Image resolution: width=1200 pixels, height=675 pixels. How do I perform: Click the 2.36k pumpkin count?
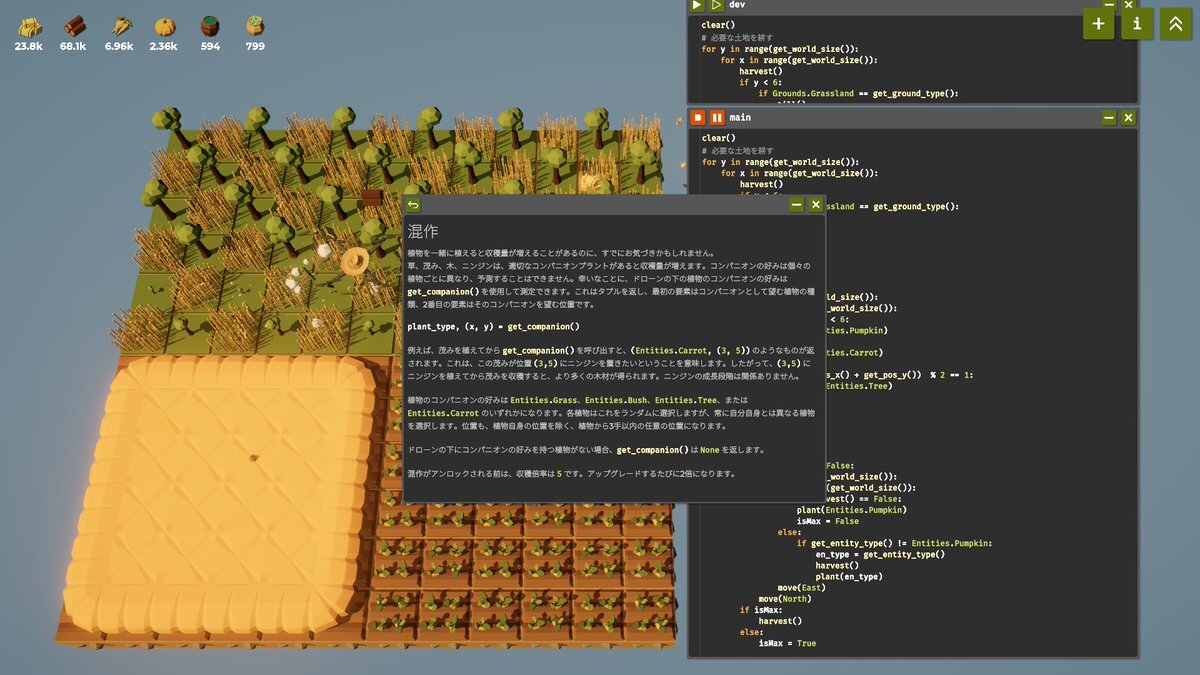pos(164,46)
